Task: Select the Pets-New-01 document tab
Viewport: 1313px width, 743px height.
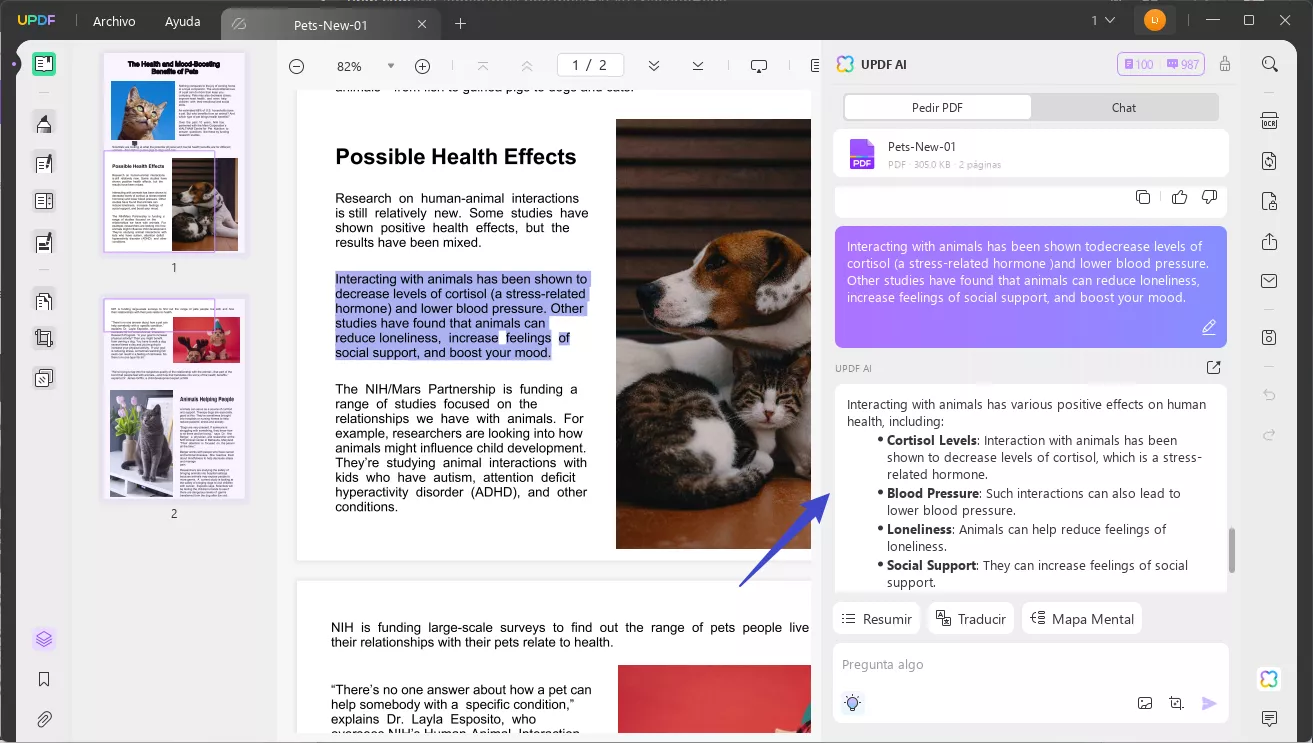Action: (x=330, y=25)
